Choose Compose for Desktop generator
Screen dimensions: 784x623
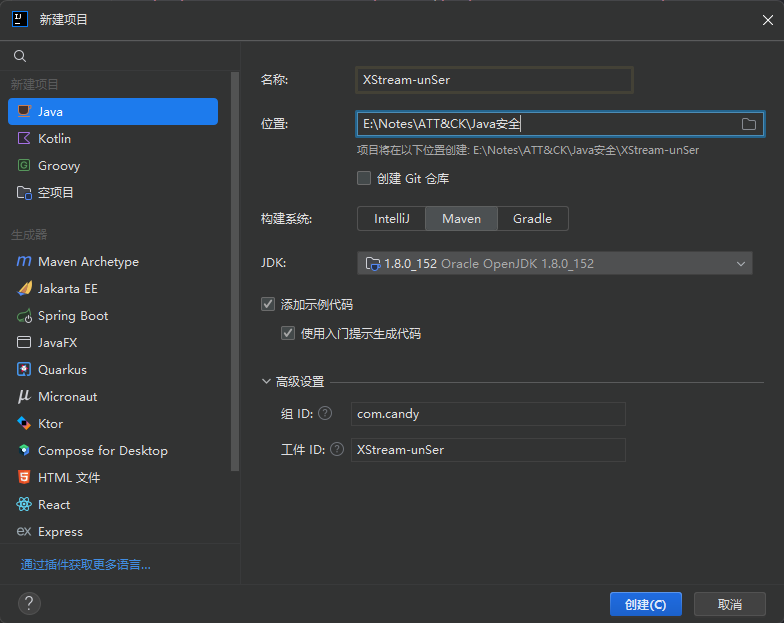113,450
